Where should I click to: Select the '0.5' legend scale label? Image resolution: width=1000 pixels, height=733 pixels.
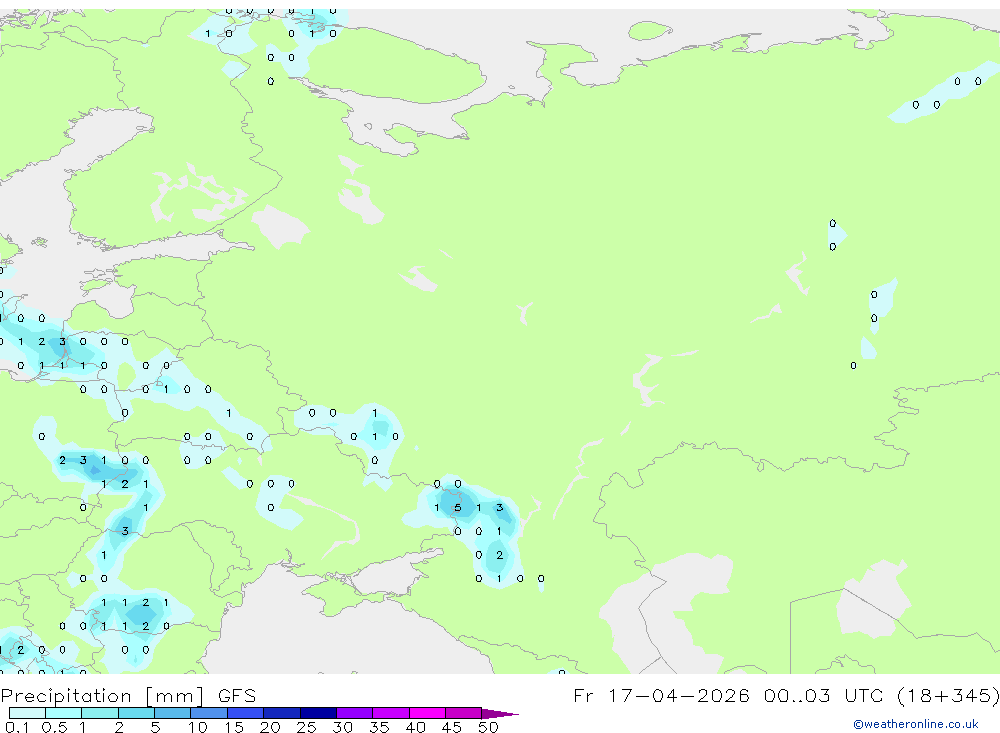click(x=54, y=727)
